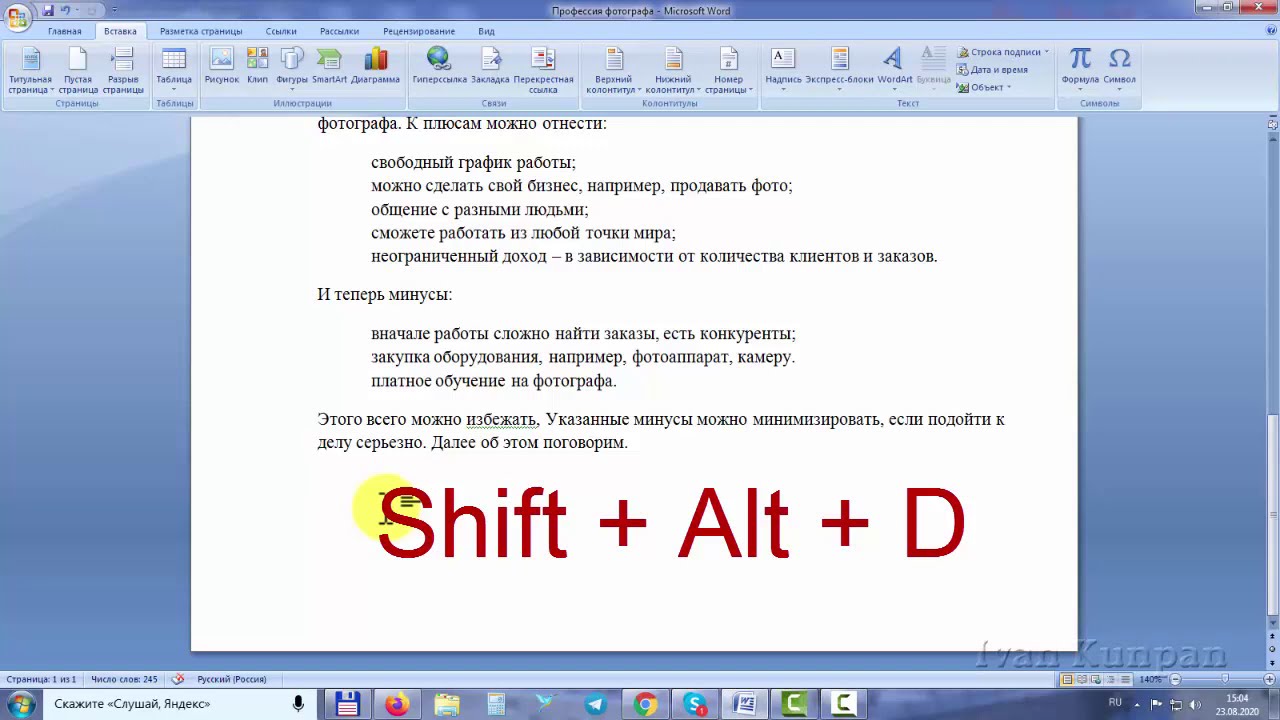
Task: Switch to the Главная ribbon tab
Action: 64,31
